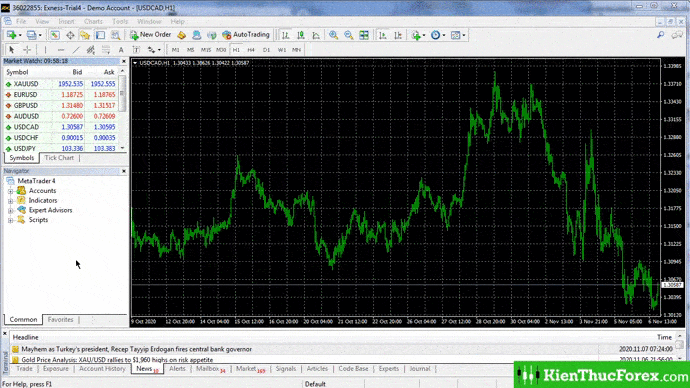Toggle the Market Watch toolbar icon

(x=55, y=35)
